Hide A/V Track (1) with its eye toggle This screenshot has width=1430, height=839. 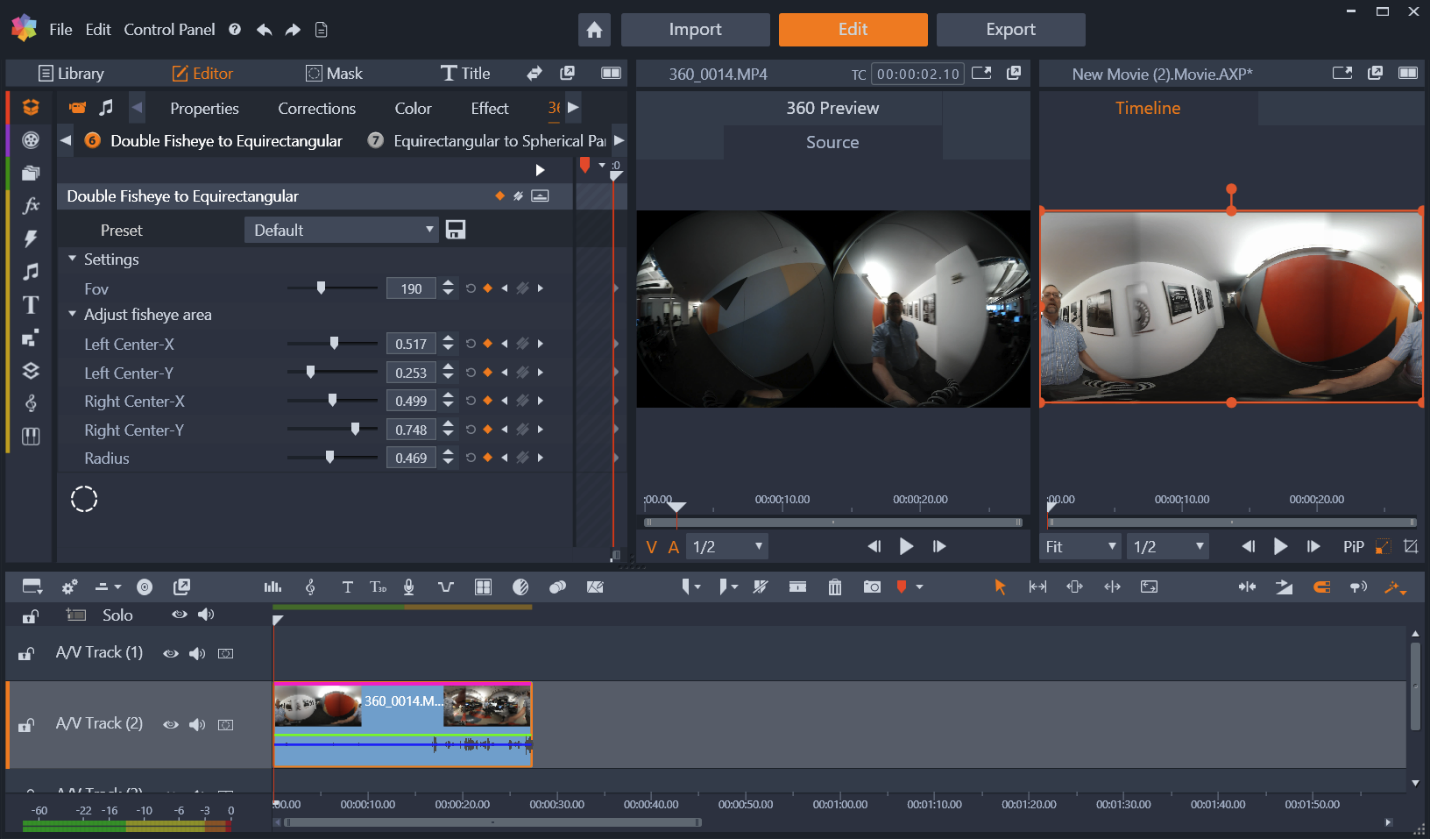pos(170,653)
